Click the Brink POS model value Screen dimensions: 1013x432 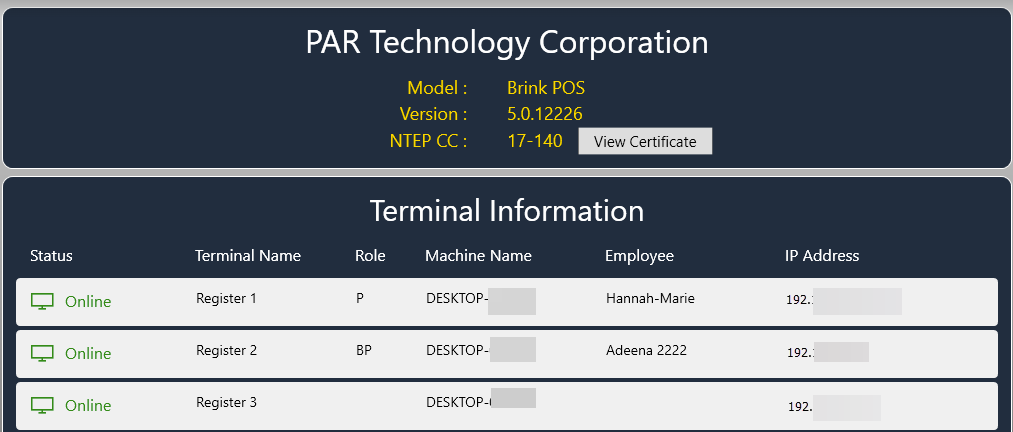(546, 87)
